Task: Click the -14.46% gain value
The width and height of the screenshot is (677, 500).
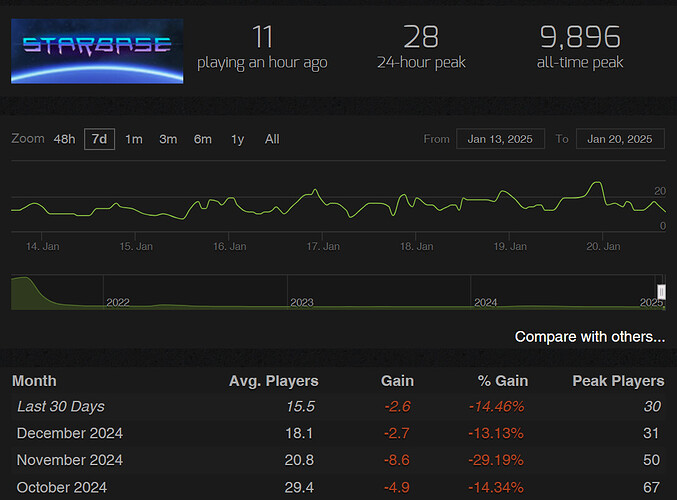Action: 496,406
